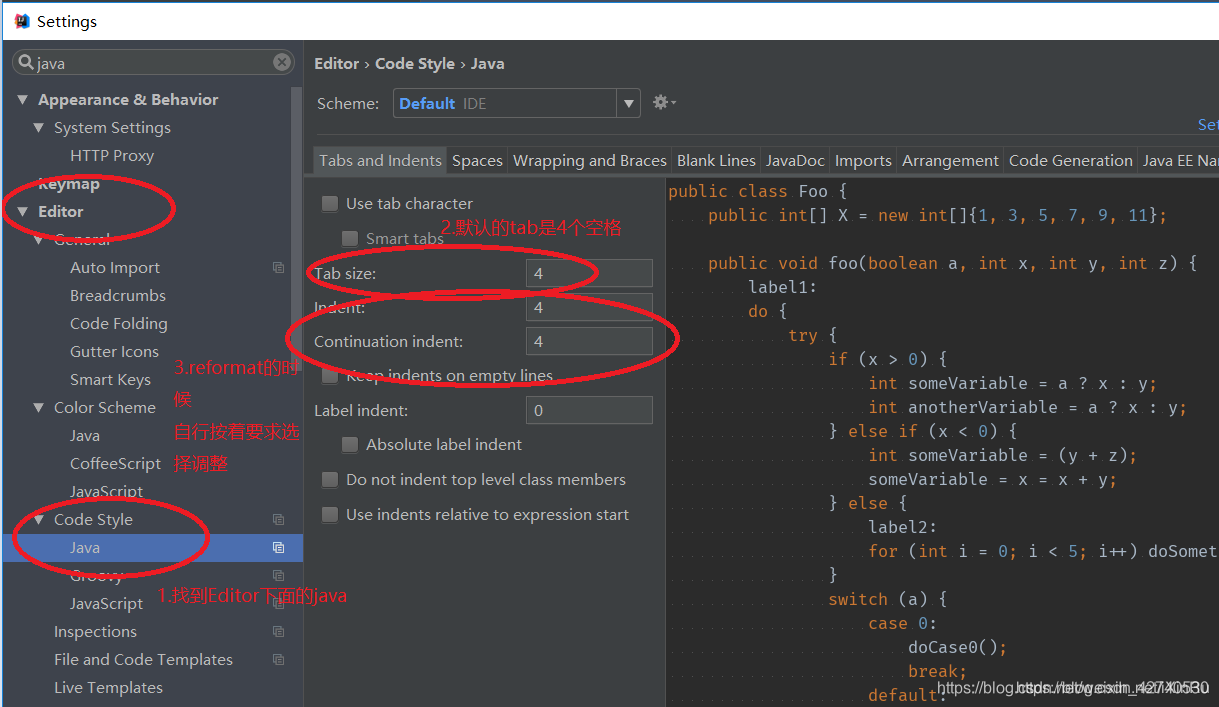Click the project-level icon beside Auto Import
The height and width of the screenshot is (707, 1219).
[x=278, y=268]
